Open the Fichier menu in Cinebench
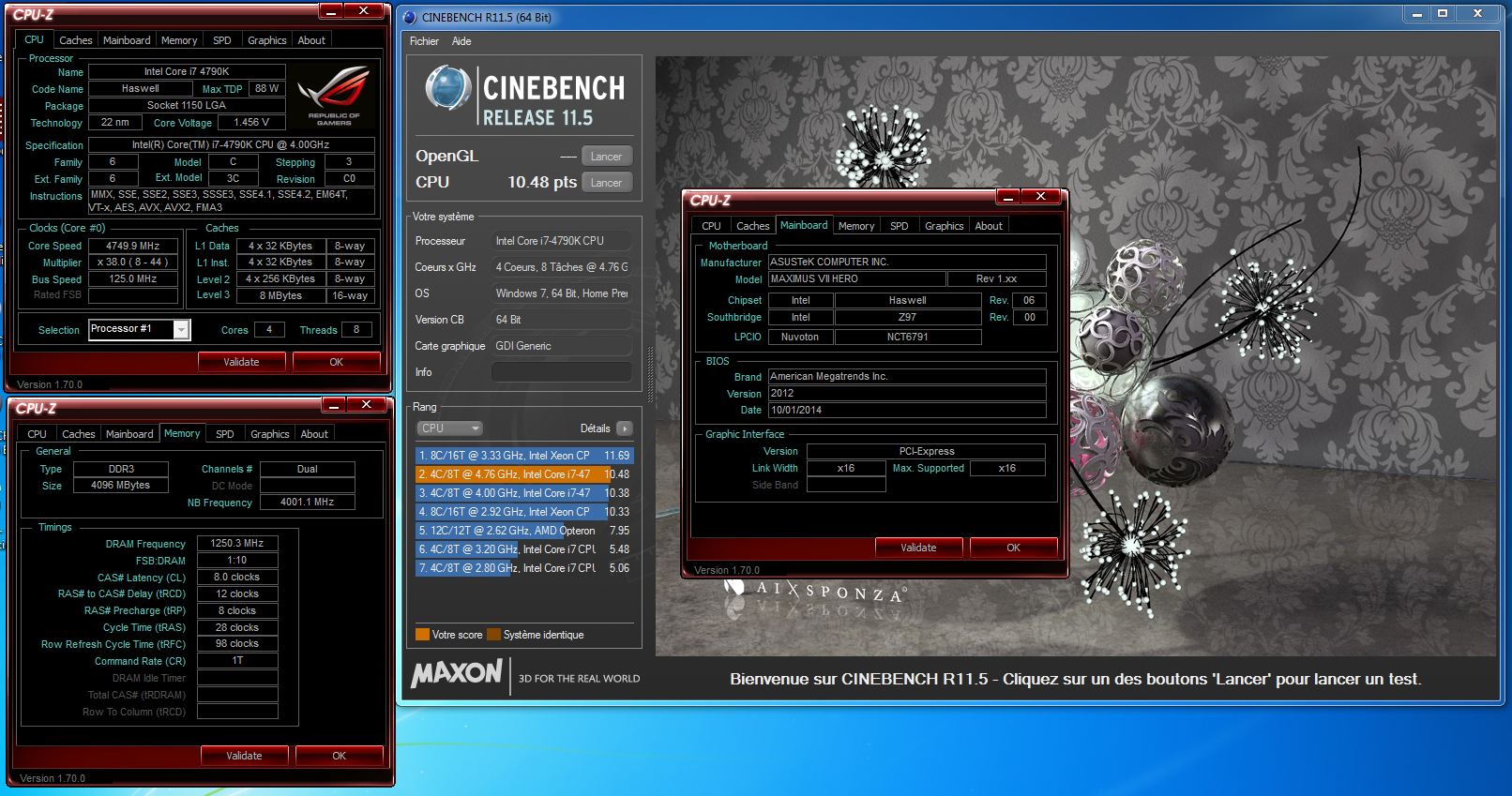The height and width of the screenshot is (796, 1512). click(x=424, y=41)
